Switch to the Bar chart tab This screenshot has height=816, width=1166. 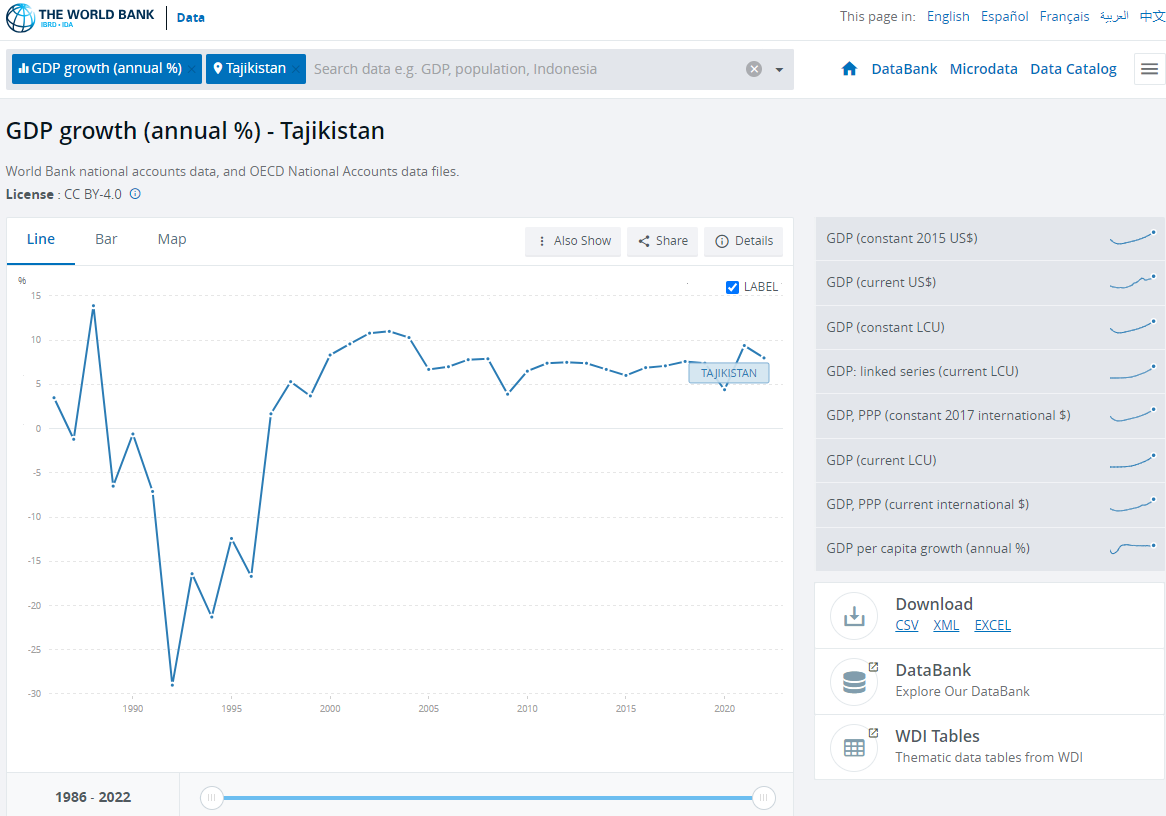106,239
